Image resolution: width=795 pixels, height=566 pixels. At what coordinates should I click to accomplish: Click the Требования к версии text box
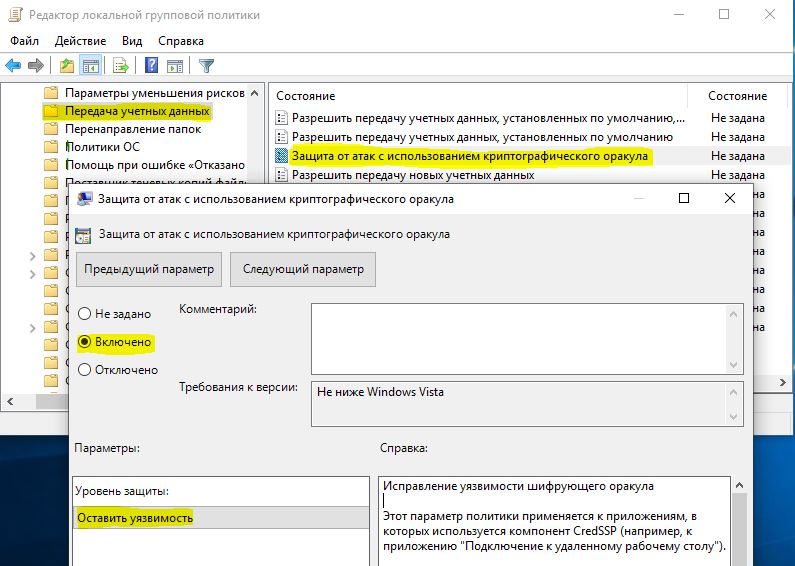[527, 404]
